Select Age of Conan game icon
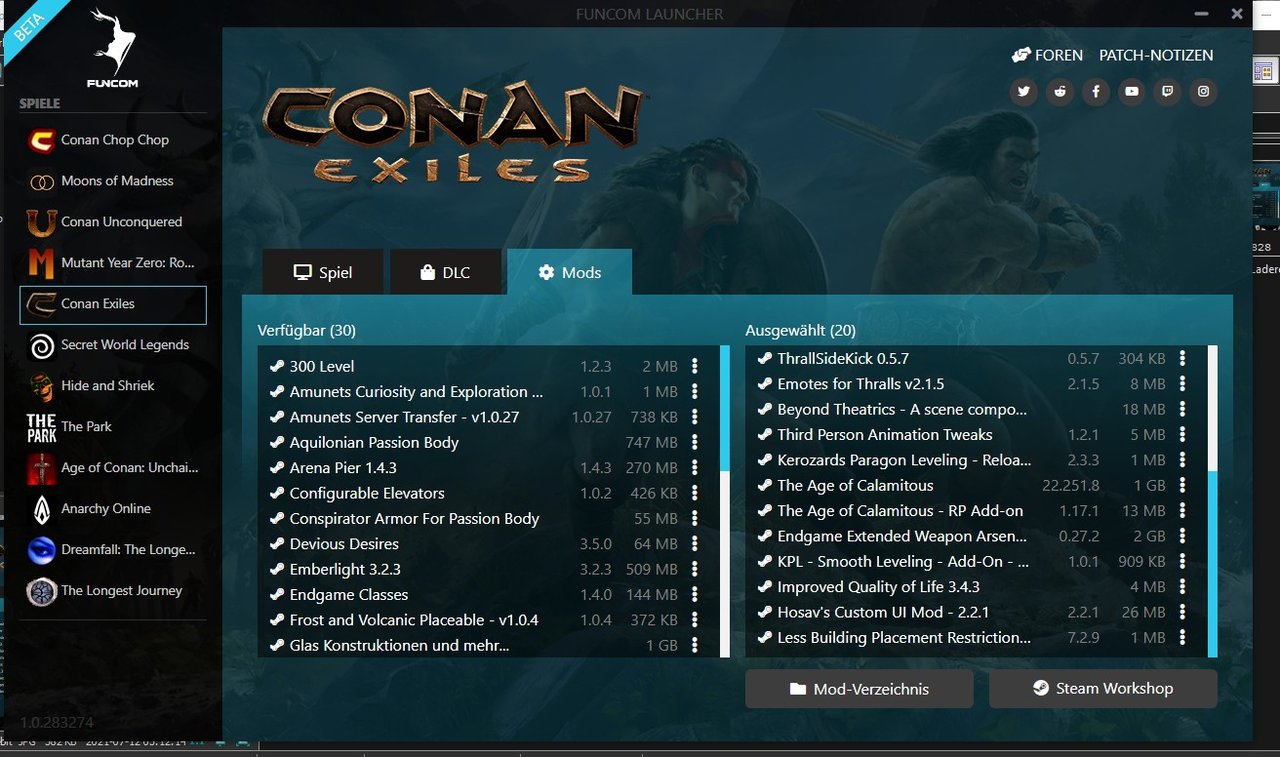This screenshot has width=1280, height=757. tap(42, 468)
